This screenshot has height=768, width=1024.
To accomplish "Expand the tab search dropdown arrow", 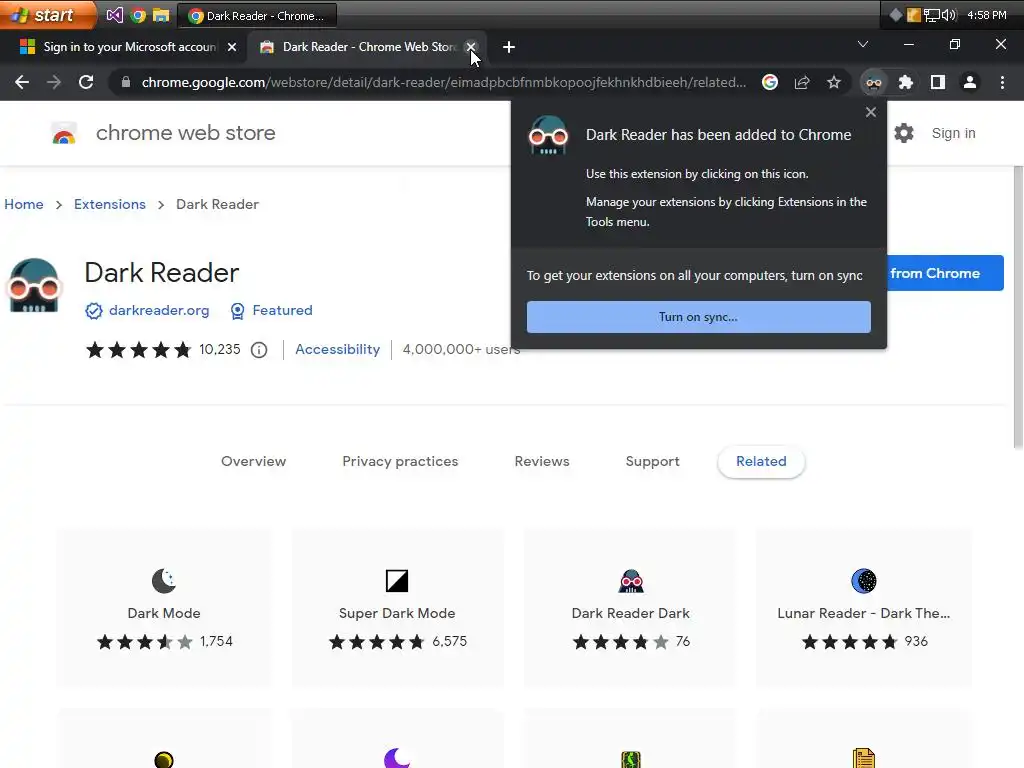I will pyautogui.click(x=863, y=44).
